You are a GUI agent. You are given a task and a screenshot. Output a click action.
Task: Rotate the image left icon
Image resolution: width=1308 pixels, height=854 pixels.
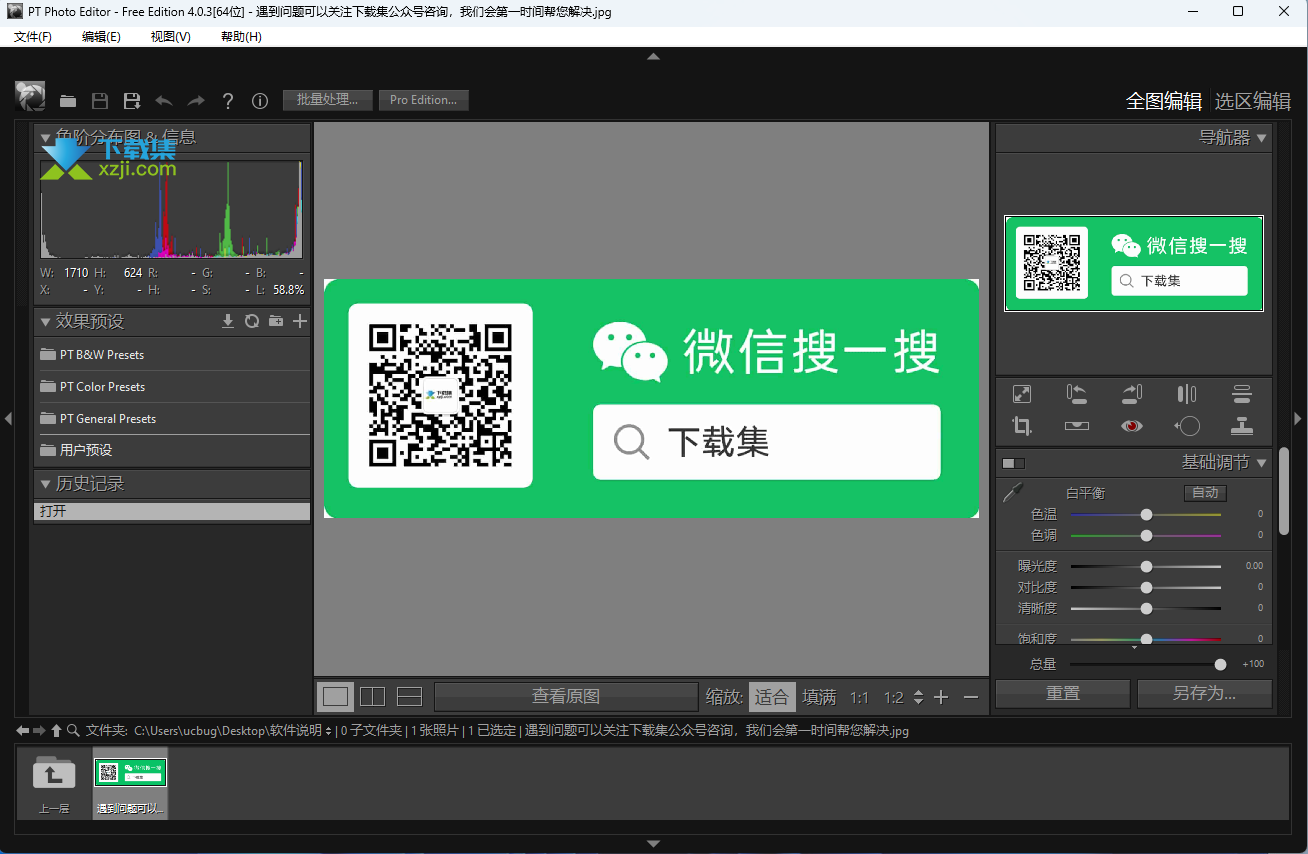tap(1077, 394)
